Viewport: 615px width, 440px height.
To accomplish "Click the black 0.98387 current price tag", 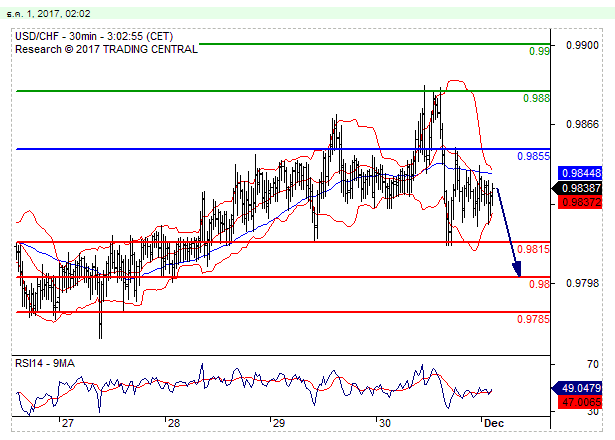I will (577, 188).
